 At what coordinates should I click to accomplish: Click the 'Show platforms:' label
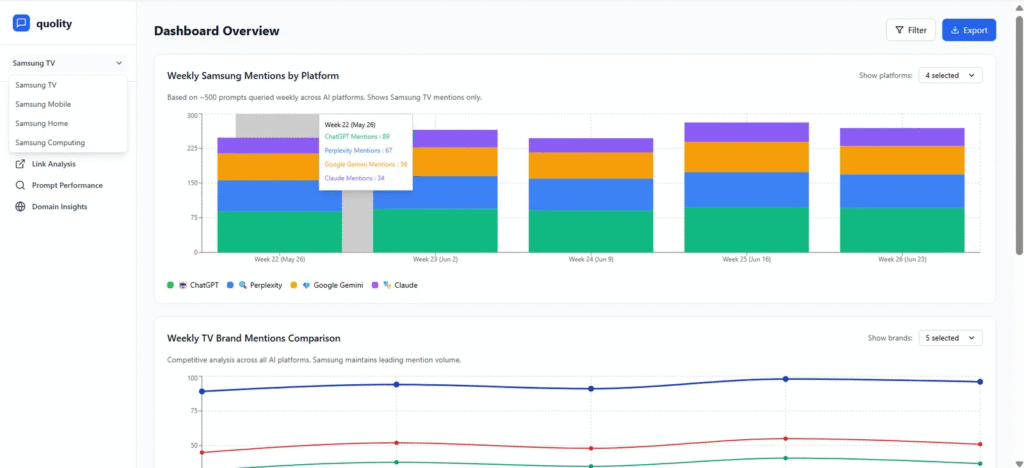[x=886, y=76]
